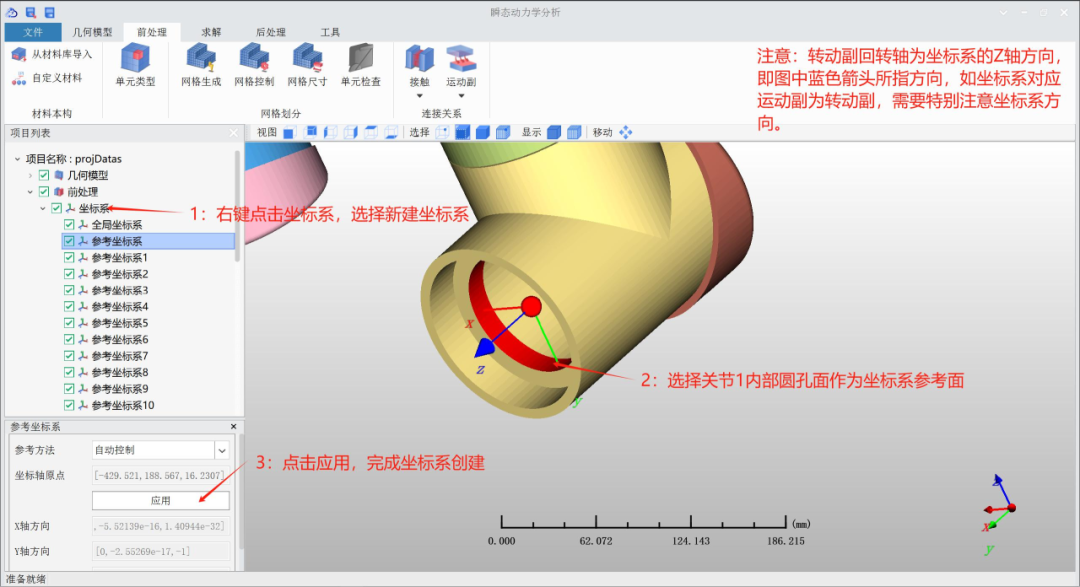Choose solid body selection icon

(x=483, y=132)
